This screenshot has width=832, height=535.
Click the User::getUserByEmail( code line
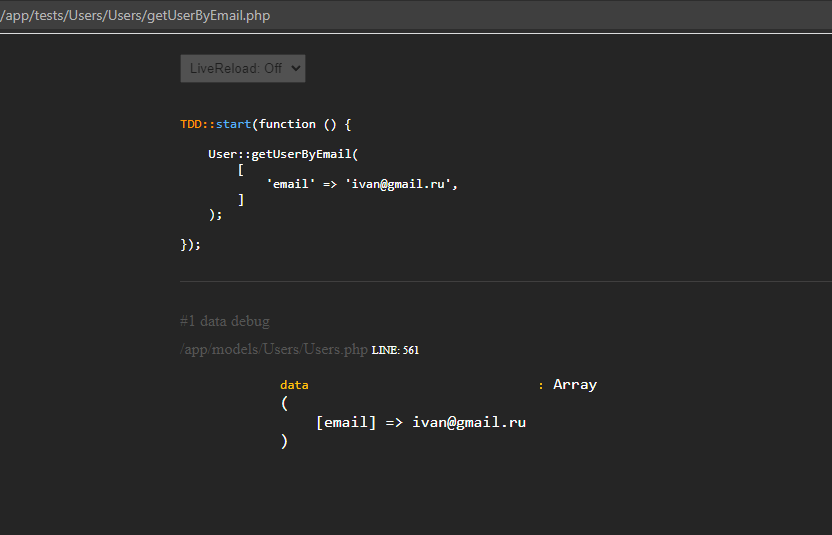pos(283,154)
